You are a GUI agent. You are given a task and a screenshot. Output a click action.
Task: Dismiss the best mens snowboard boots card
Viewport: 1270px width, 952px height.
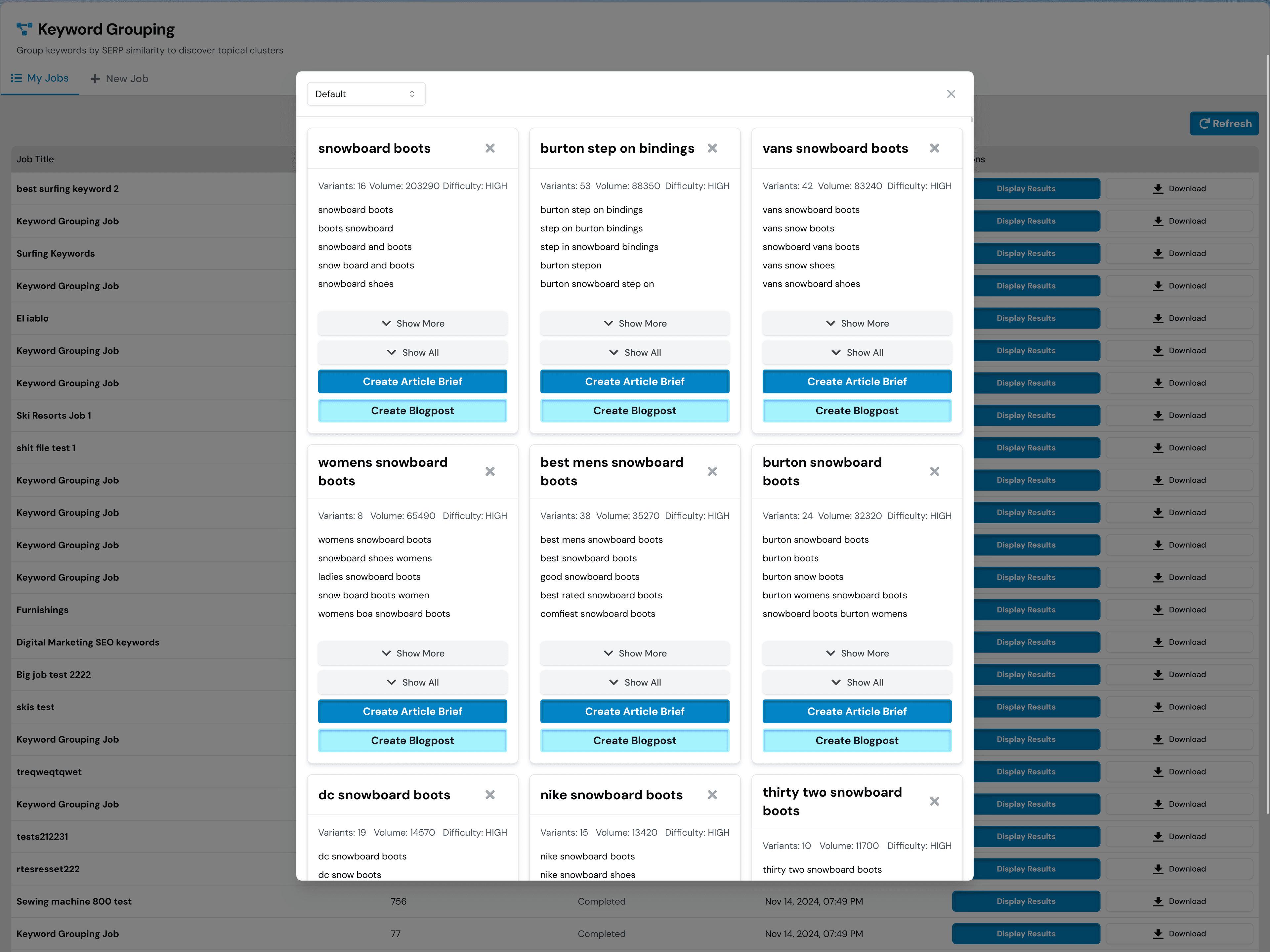pyautogui.click(x=712, y=471)
